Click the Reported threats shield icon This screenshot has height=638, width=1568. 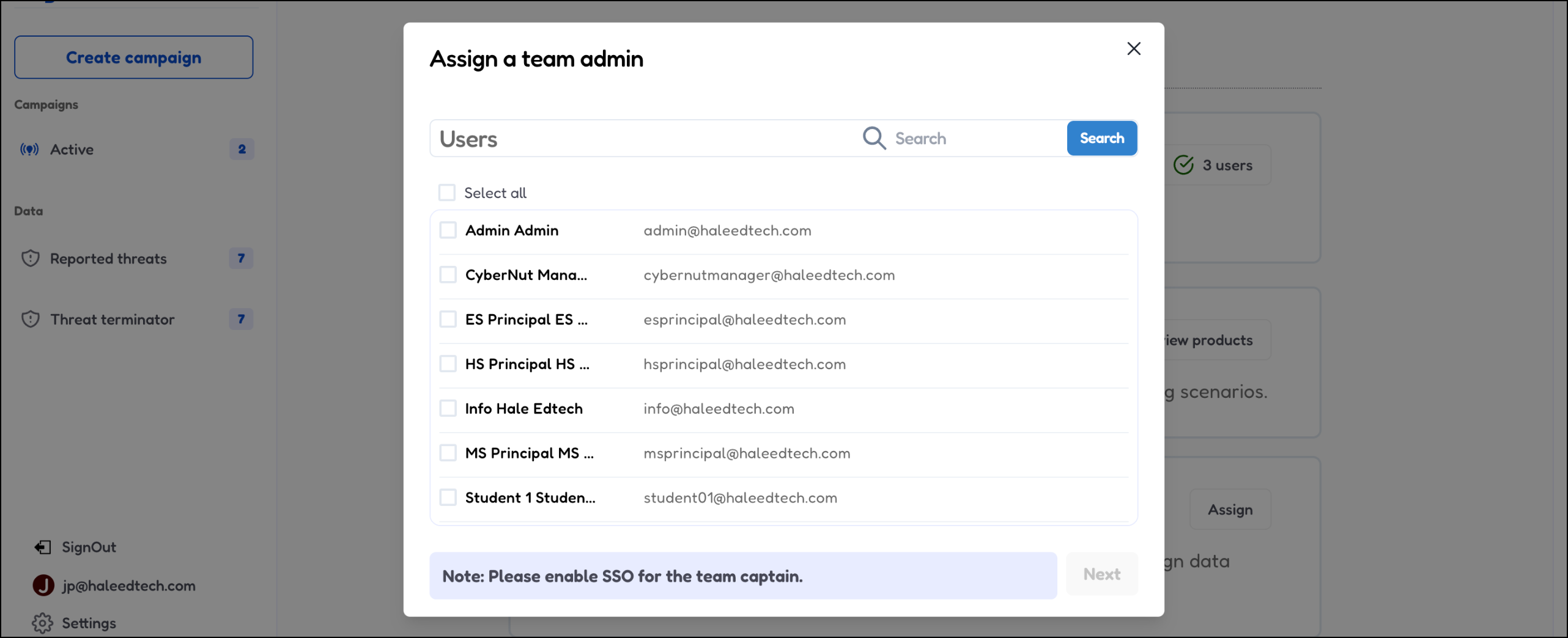pos(31,258)
